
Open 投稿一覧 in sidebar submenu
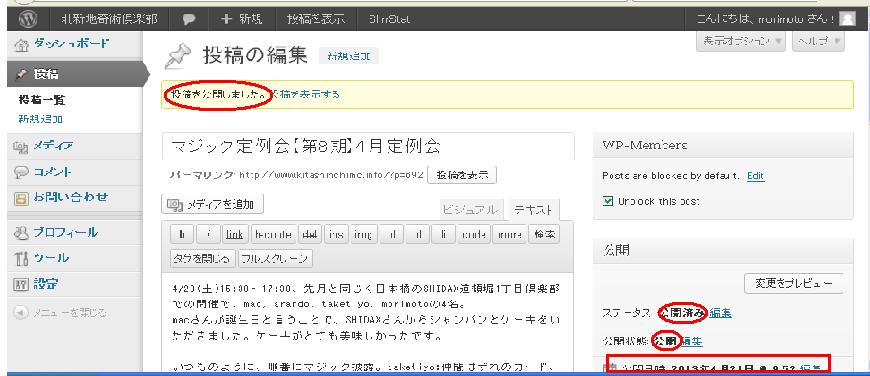click(x=42, y=100)
